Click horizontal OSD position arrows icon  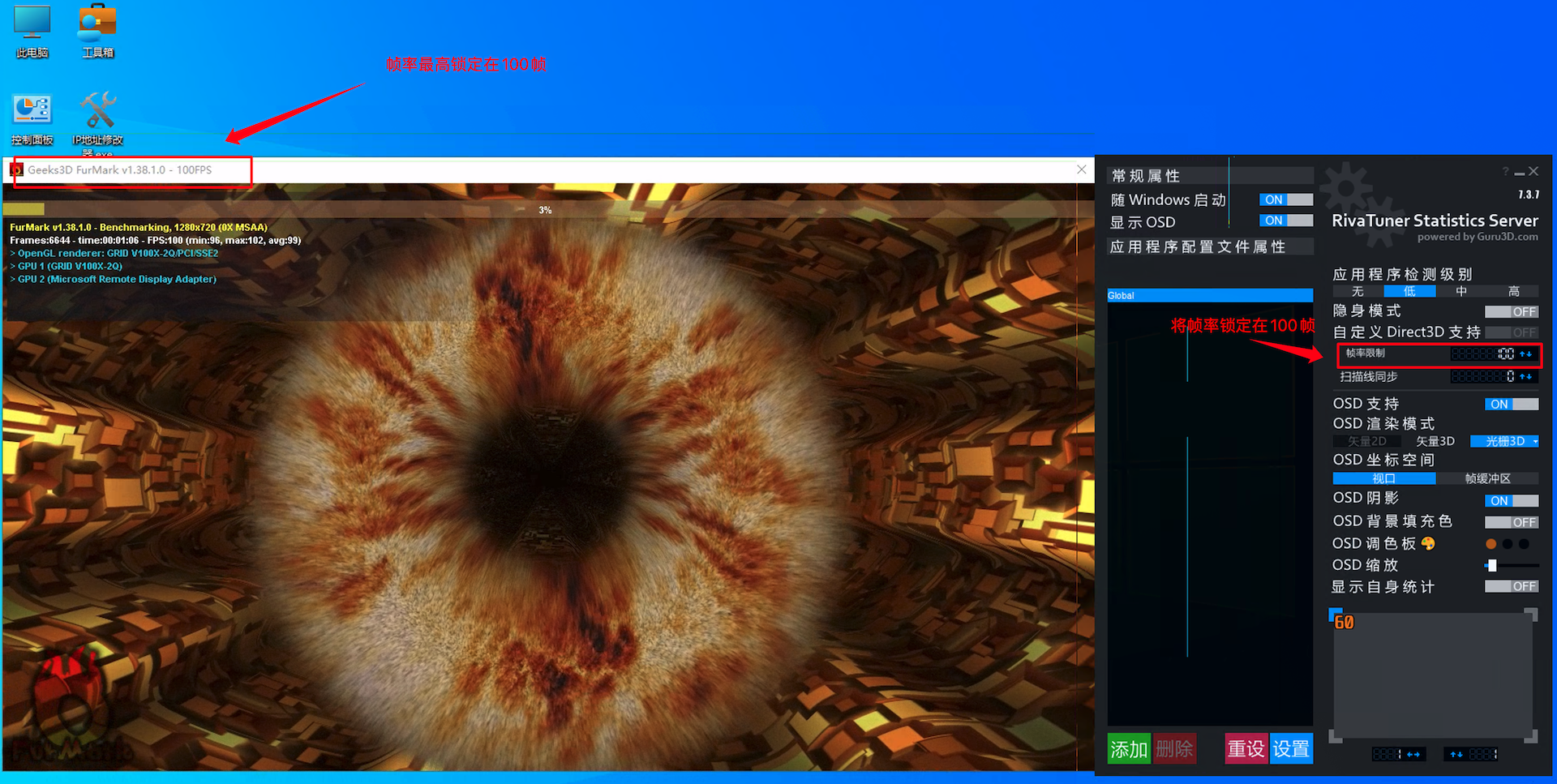click(1413, 754)
